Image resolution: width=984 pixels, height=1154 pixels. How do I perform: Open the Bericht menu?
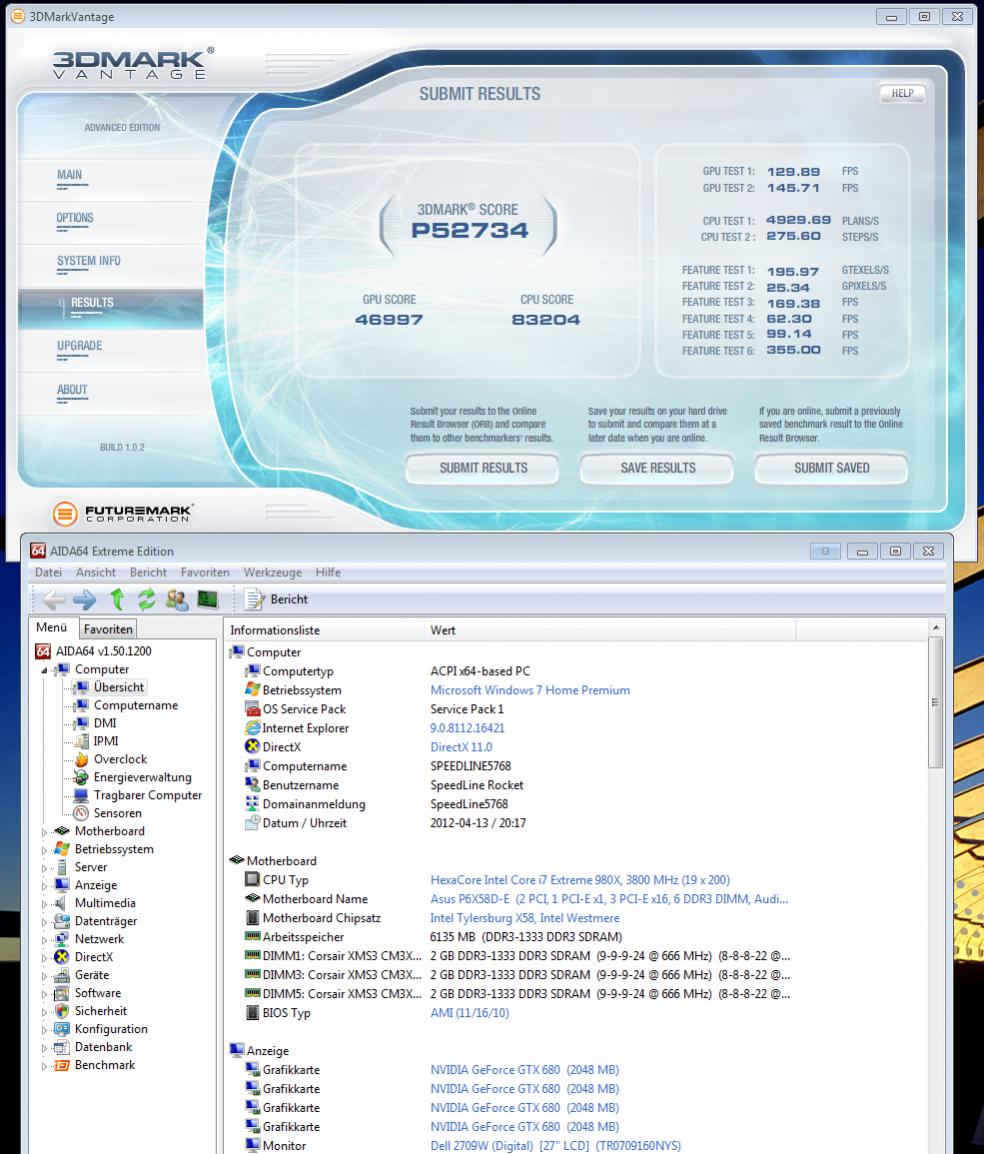[148, 573]
